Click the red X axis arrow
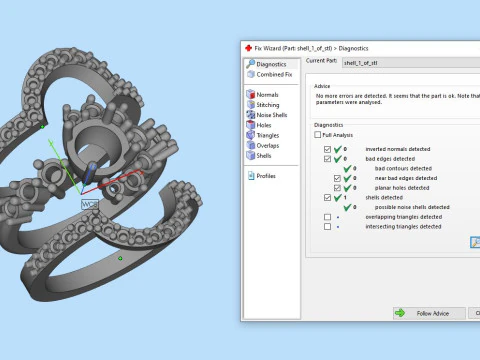 (113, 182)
